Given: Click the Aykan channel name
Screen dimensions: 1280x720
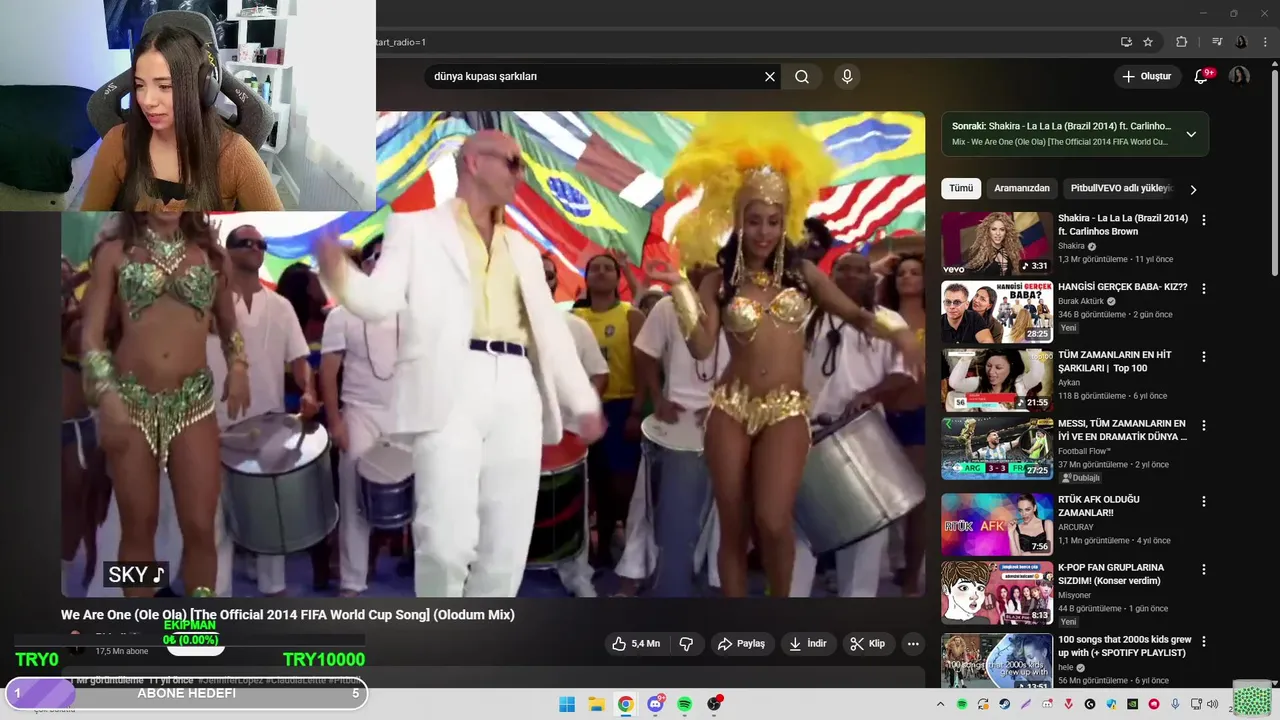Looking at the screenshot, I should click(1069, 382).
